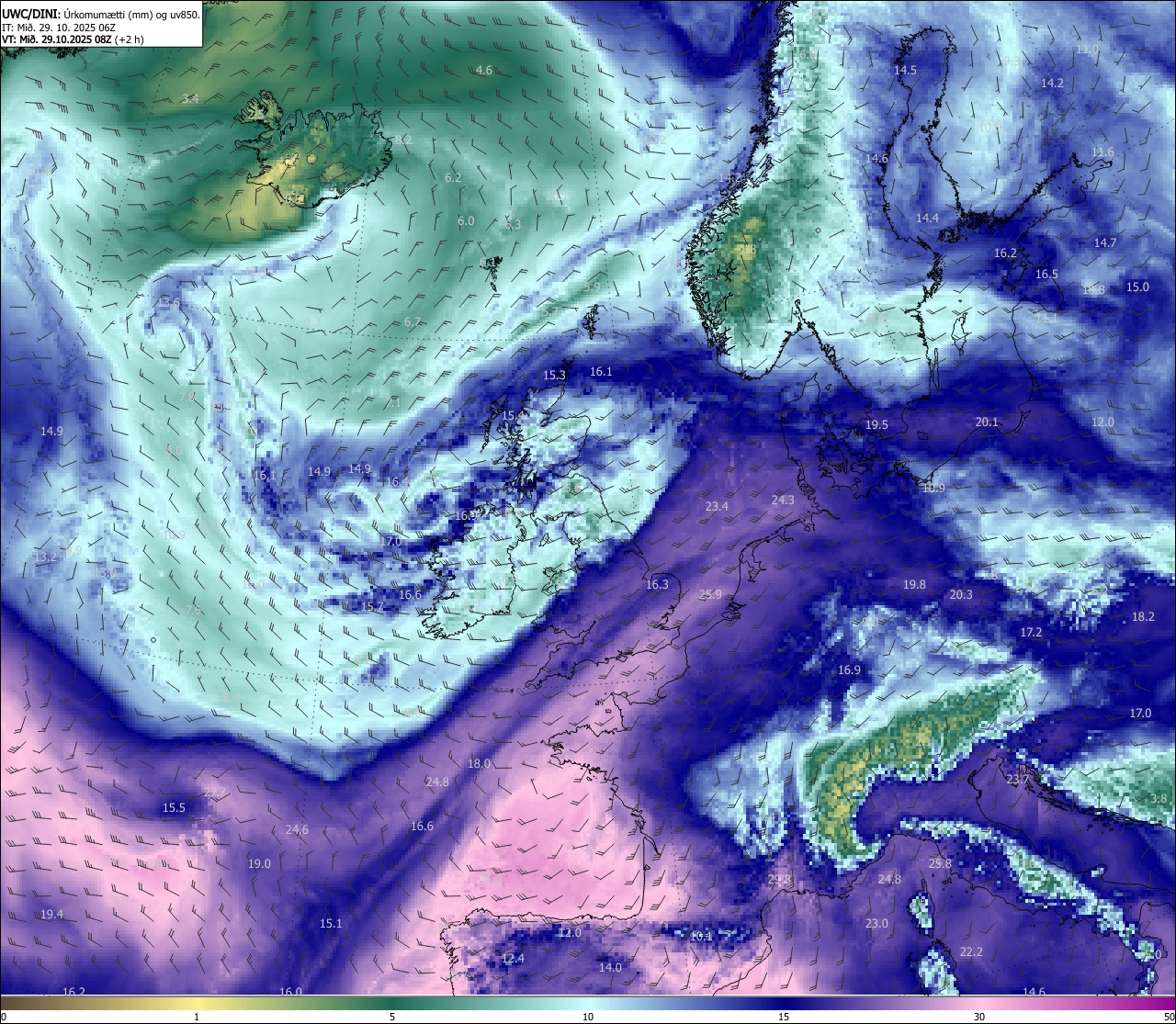Click the 'IT: Mið. 29. 10. 2025 06Z' line
The width and height of the screenshot is (1176, 1024).
click(x=59, y=28)
